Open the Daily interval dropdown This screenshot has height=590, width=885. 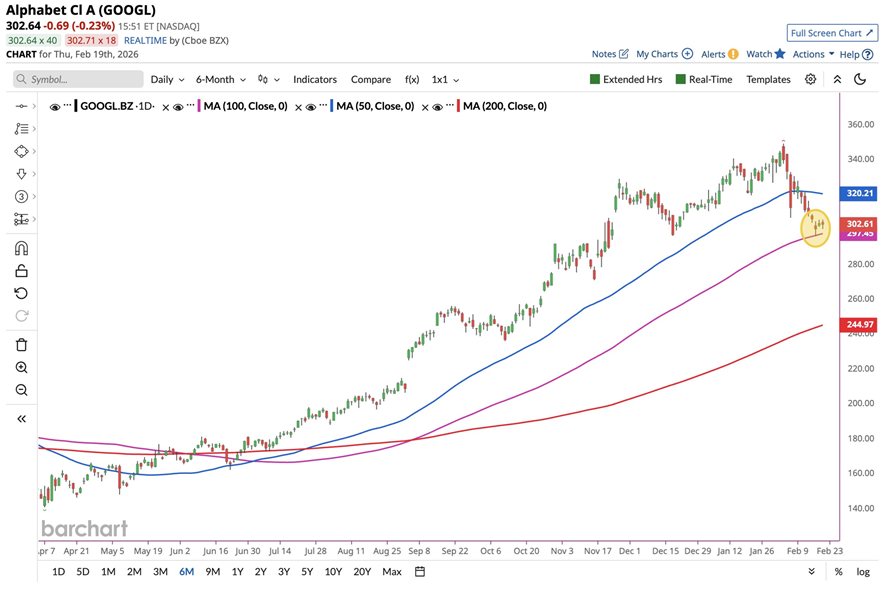click(166, 79)
